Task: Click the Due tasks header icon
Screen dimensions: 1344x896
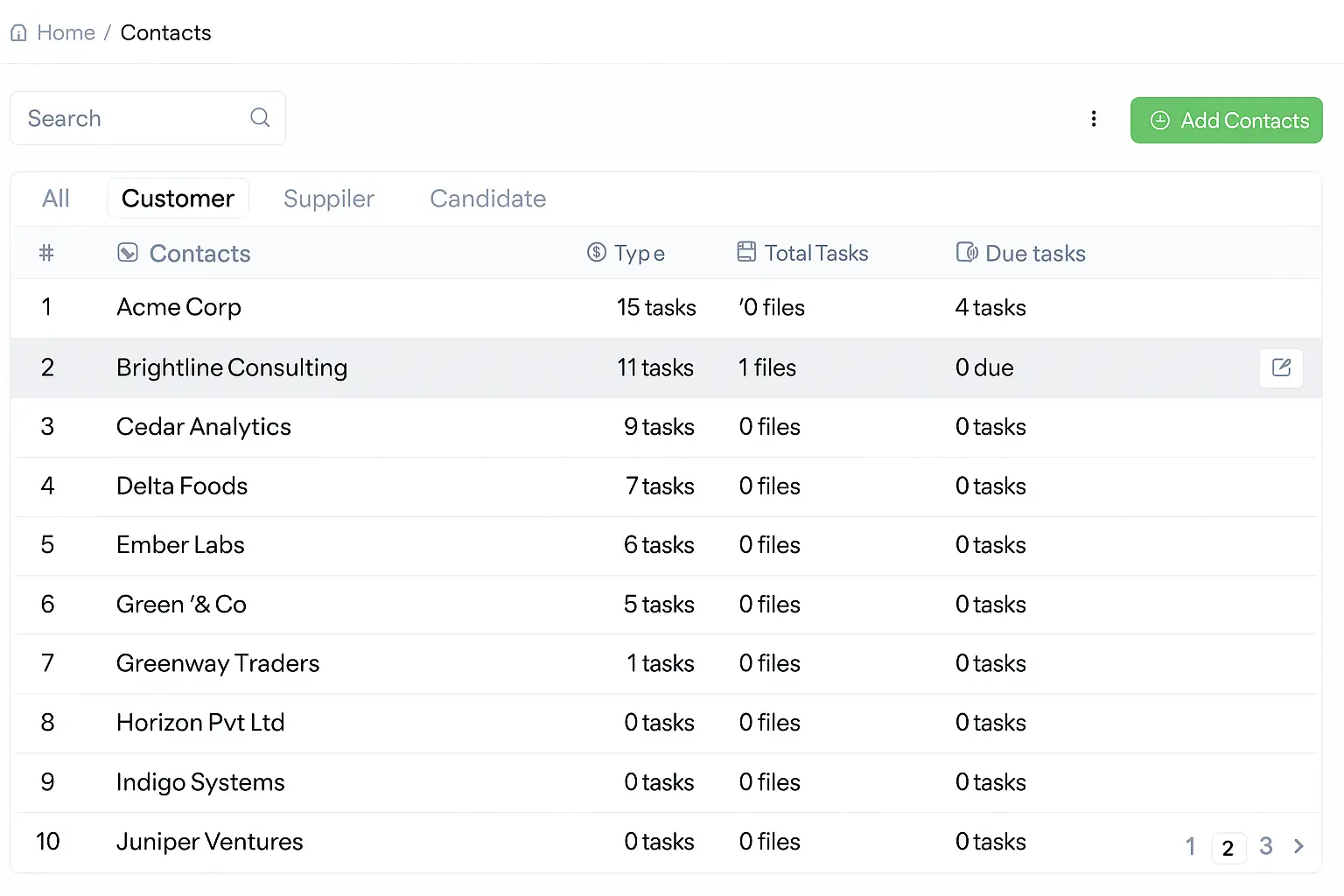Action: click(966, 252)
